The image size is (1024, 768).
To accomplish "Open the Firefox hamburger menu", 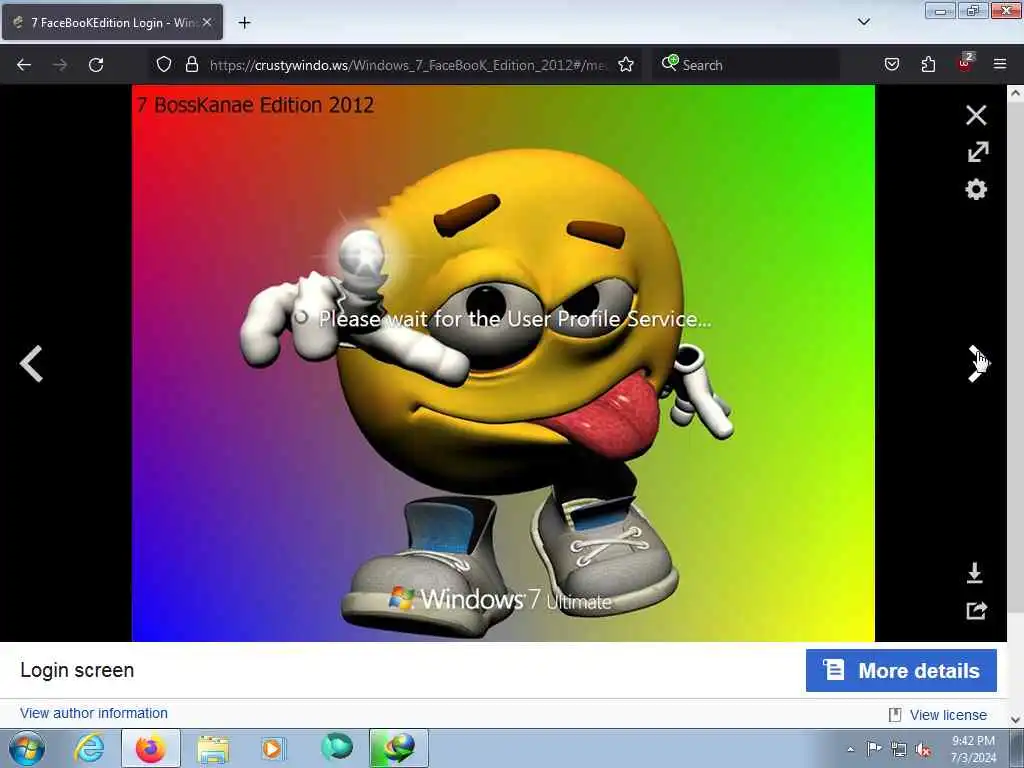I will (1000, 64).
